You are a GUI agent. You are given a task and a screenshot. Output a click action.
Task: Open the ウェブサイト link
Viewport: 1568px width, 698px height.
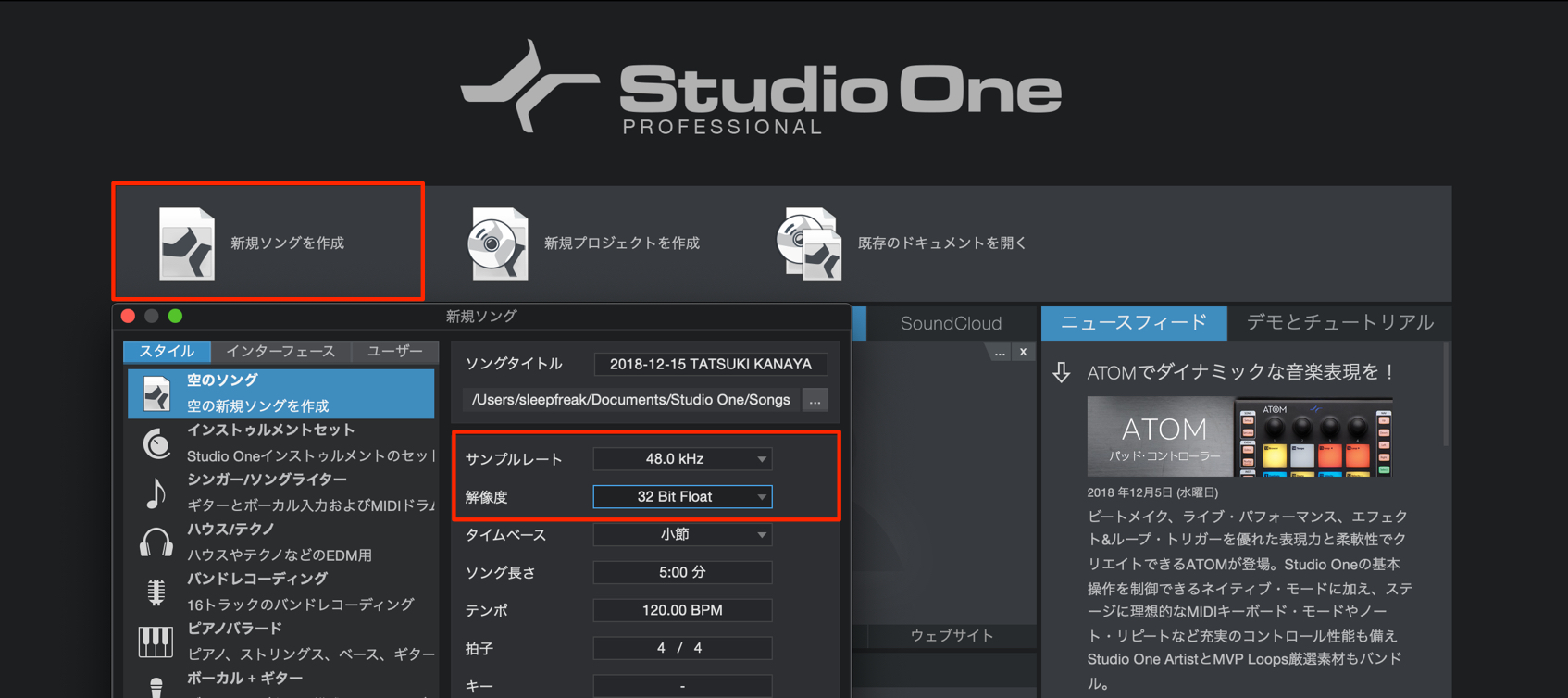pyautogui.click(x=952, y=636)
